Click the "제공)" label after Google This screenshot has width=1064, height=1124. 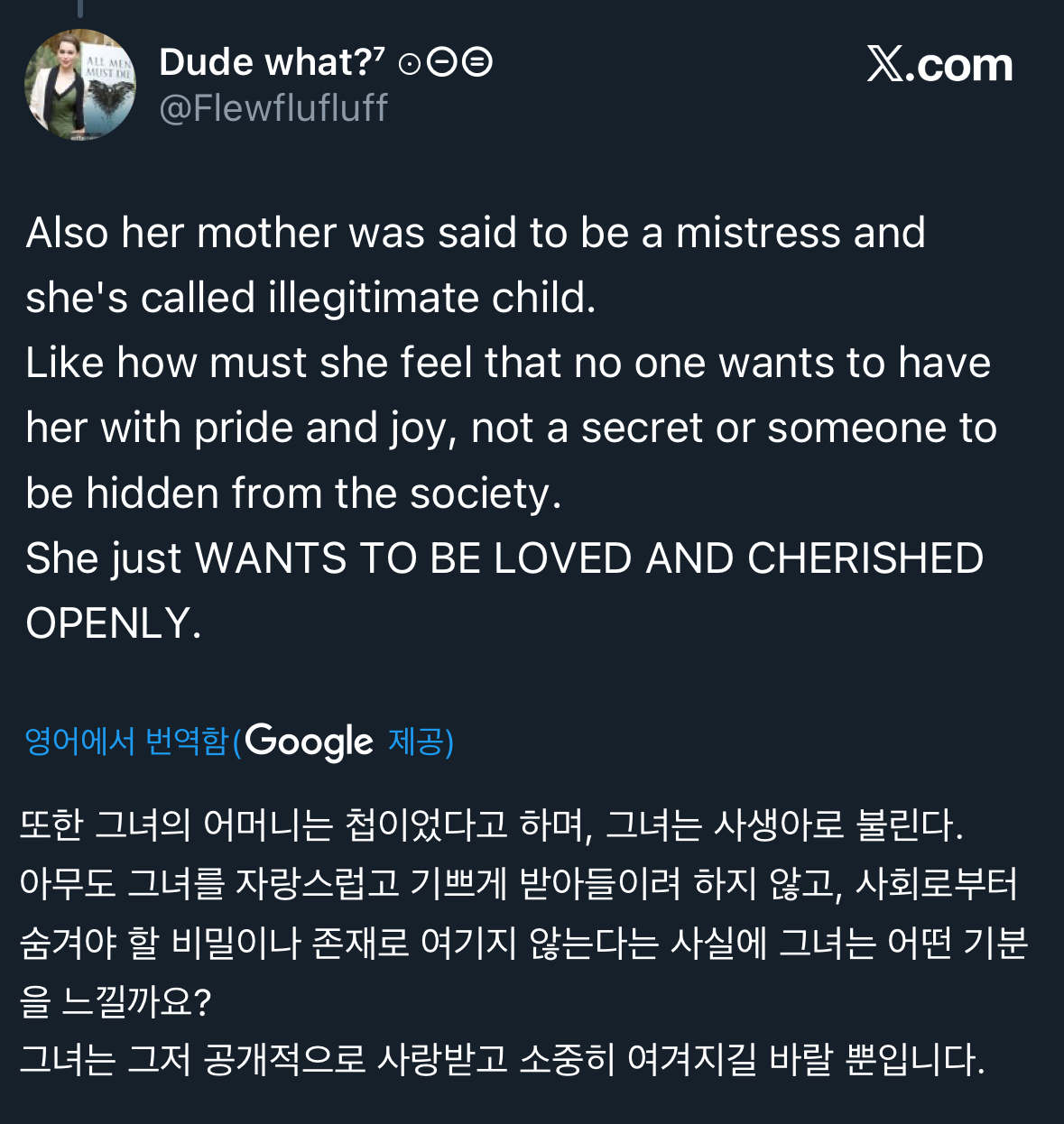coord(421,742)
